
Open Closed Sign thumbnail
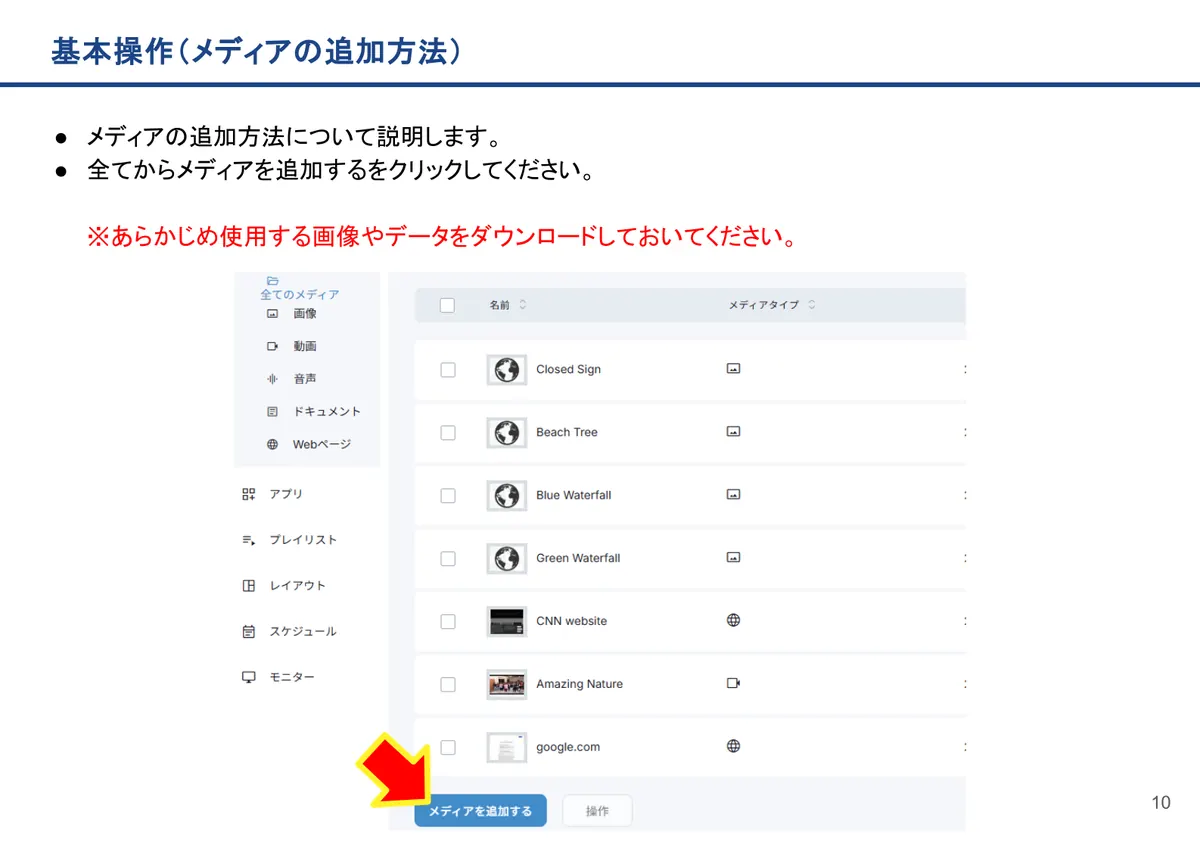coord(507,370)
